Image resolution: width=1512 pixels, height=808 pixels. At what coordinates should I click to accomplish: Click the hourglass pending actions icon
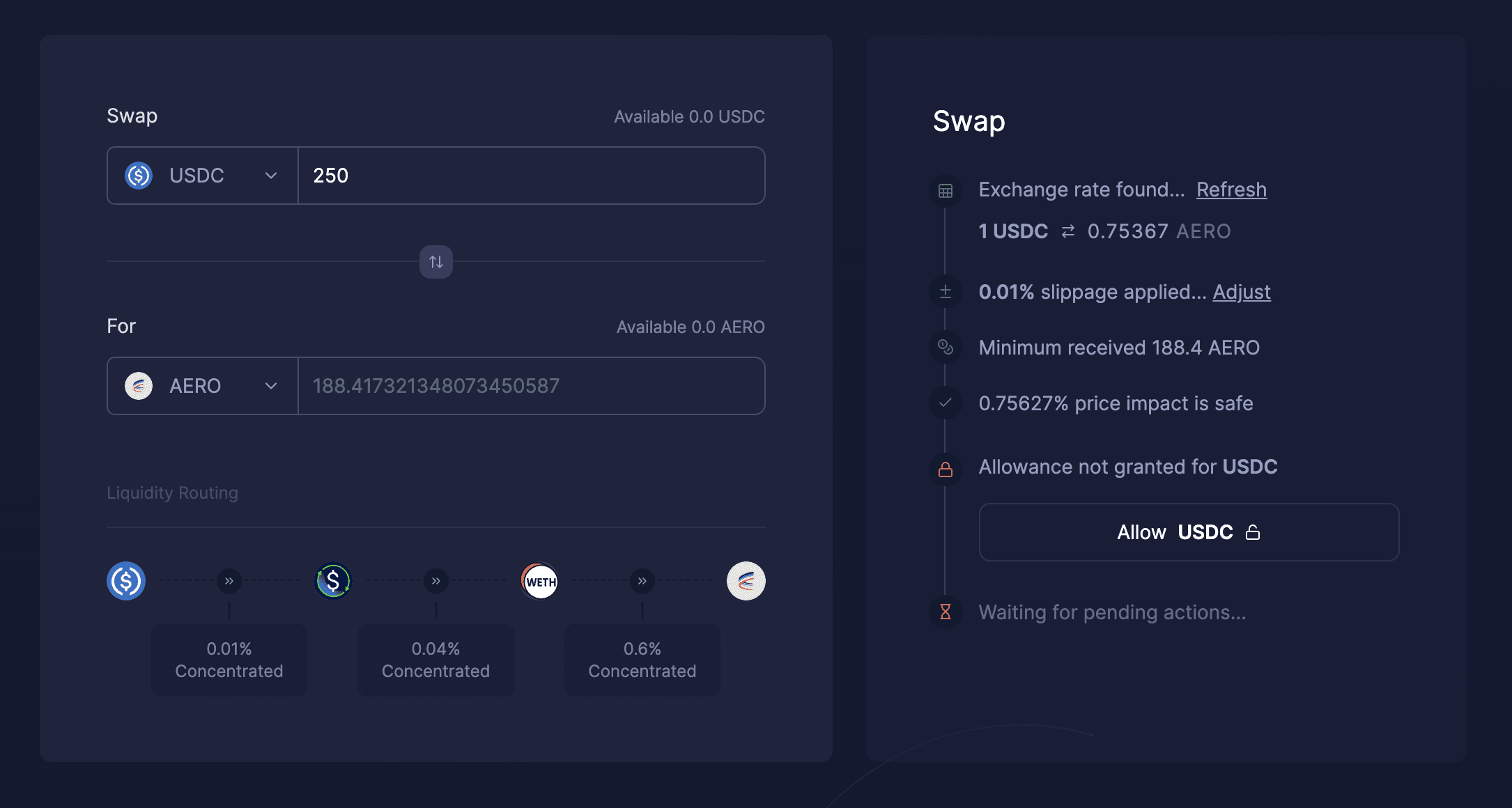[946, 612]
